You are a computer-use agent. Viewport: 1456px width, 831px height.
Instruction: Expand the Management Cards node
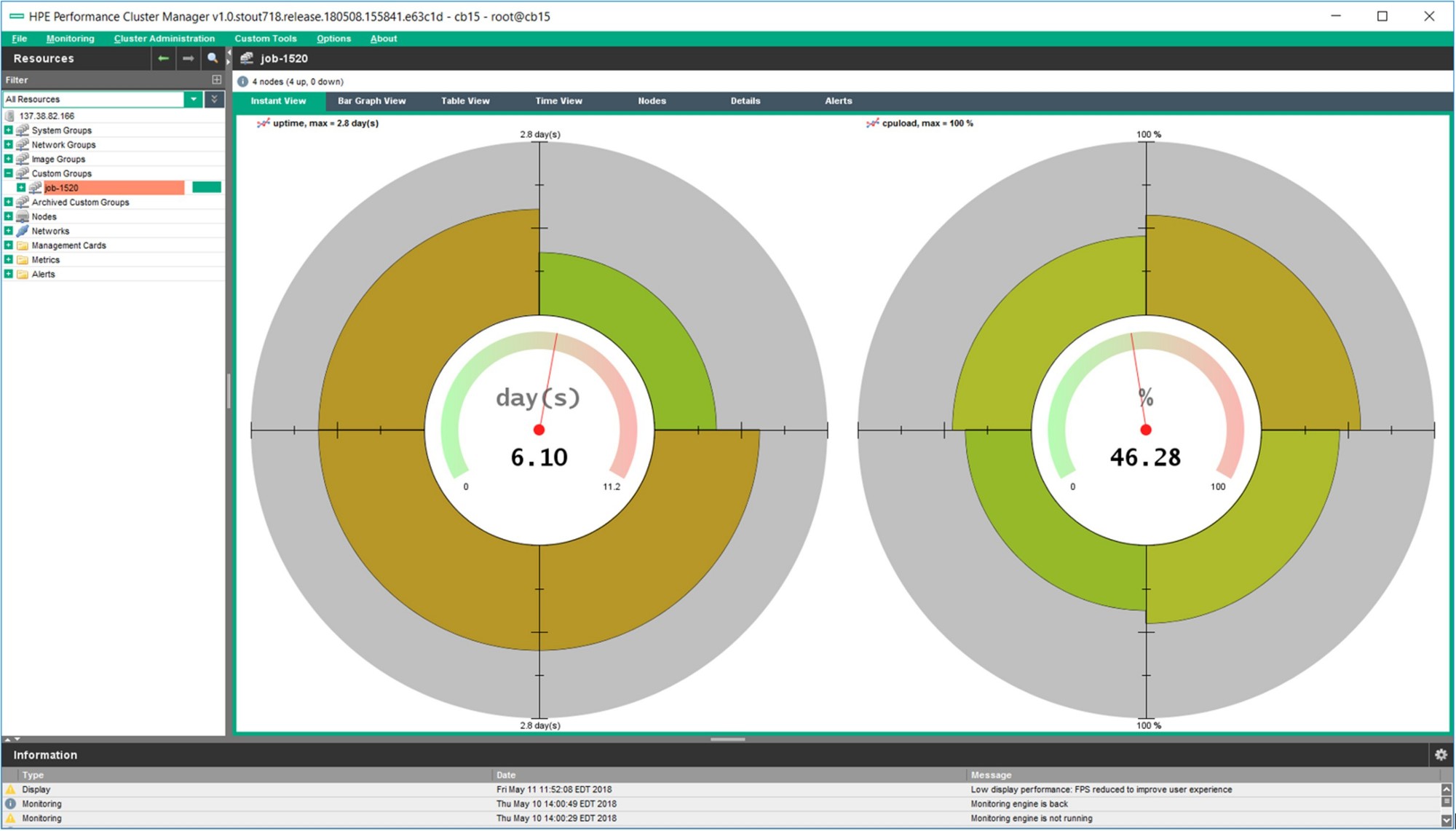[9, 245]
